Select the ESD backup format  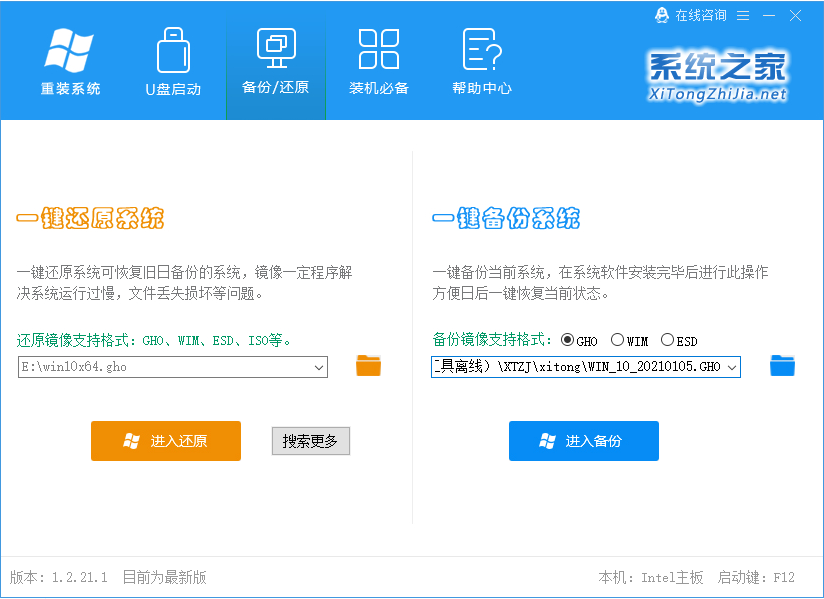pyautogui.click(x=666, y=340)
